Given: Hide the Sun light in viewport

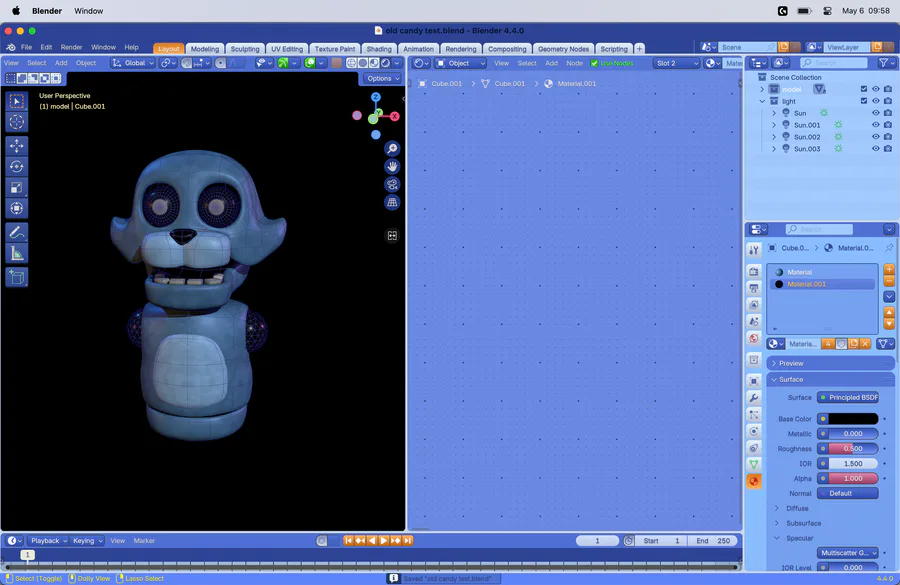Looking at the screenshot, I should (875, 113).
